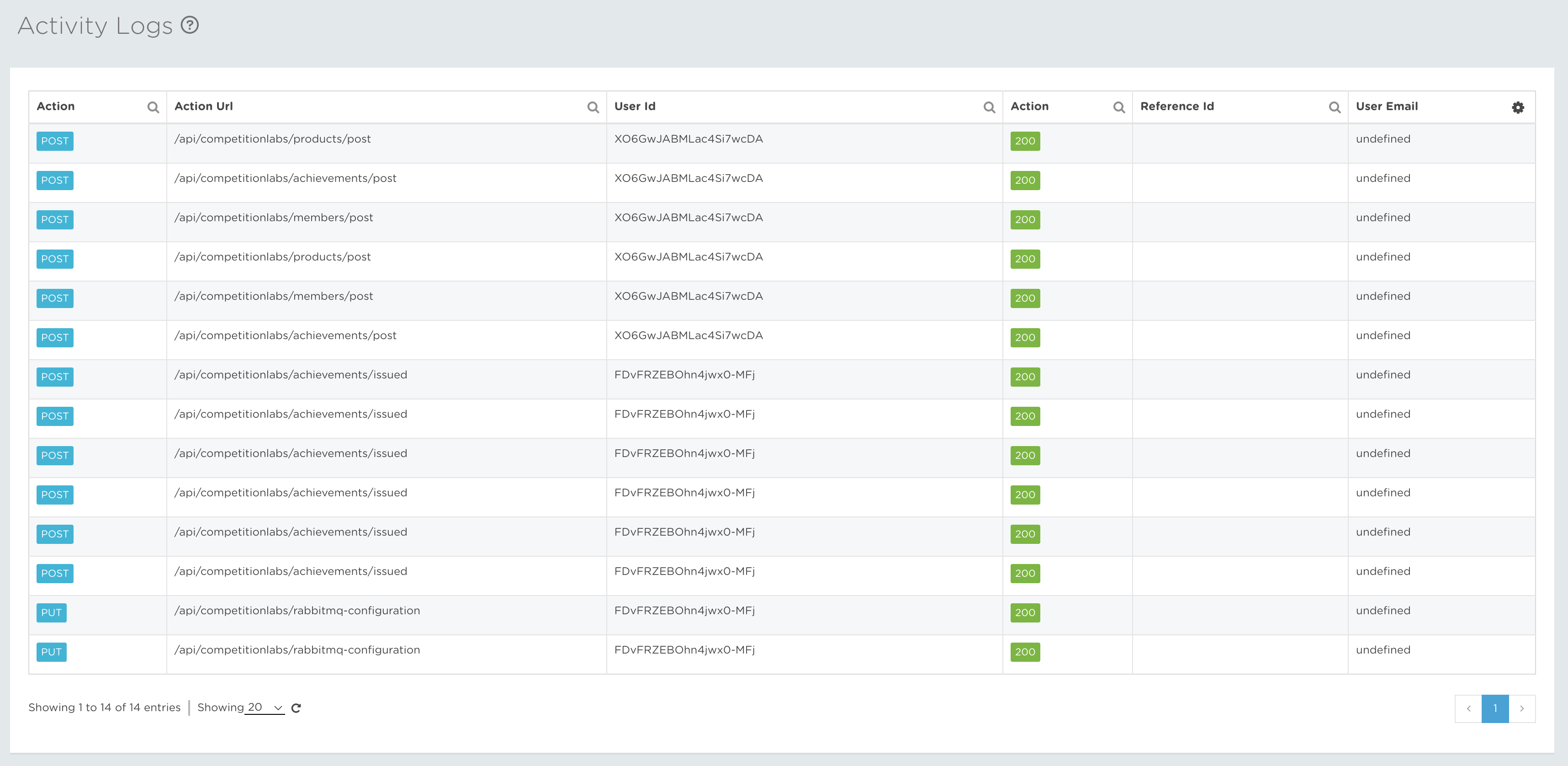The height and width of the screenshot is (766, 1568).
Task: Open the Activity Logs help icon
Action: click(x=190, y=25)
